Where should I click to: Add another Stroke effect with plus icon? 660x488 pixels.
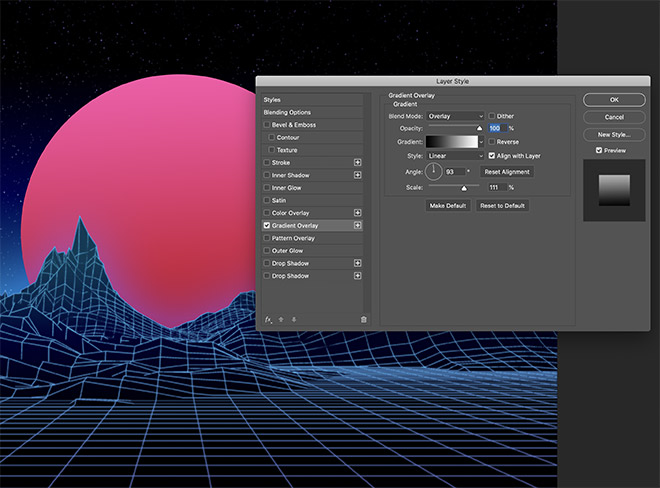click(x=358, y=161)
